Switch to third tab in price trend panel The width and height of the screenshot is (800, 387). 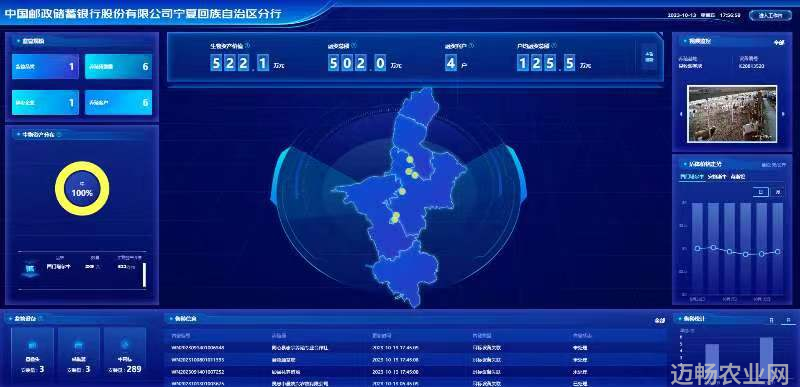coord(738,176)
